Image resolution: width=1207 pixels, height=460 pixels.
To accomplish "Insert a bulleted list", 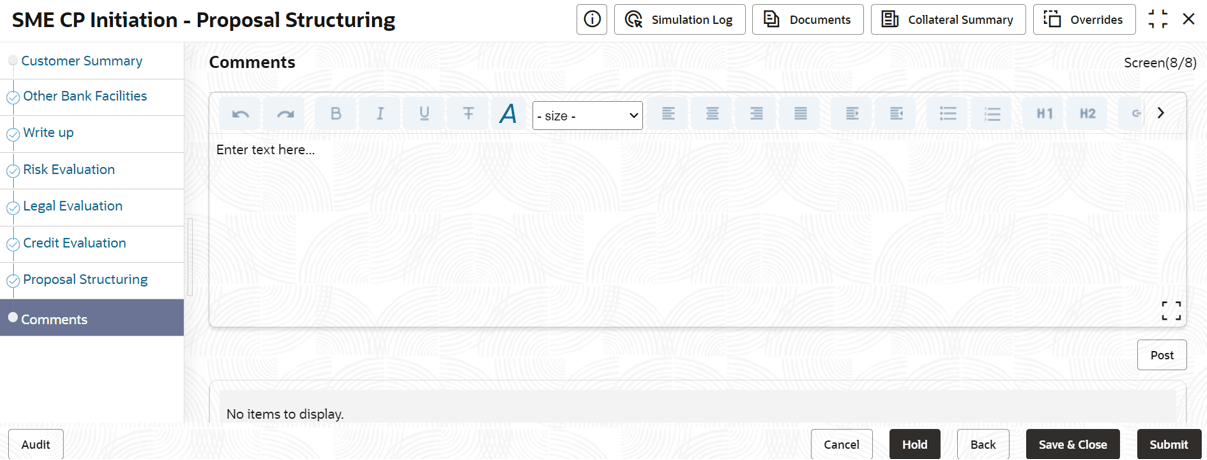I will click(948, 114).
